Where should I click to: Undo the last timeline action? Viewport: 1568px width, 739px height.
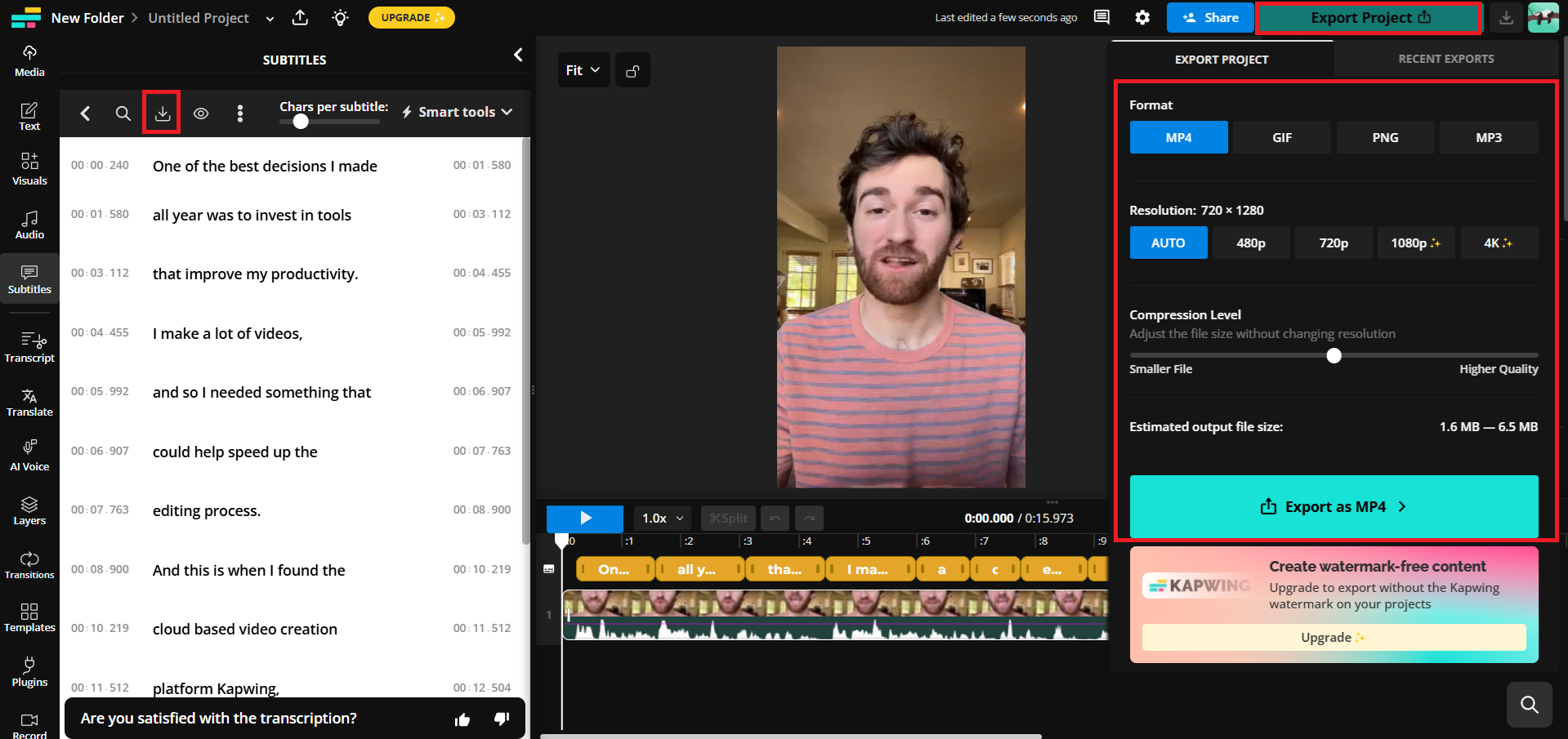(x=775, y=518)
